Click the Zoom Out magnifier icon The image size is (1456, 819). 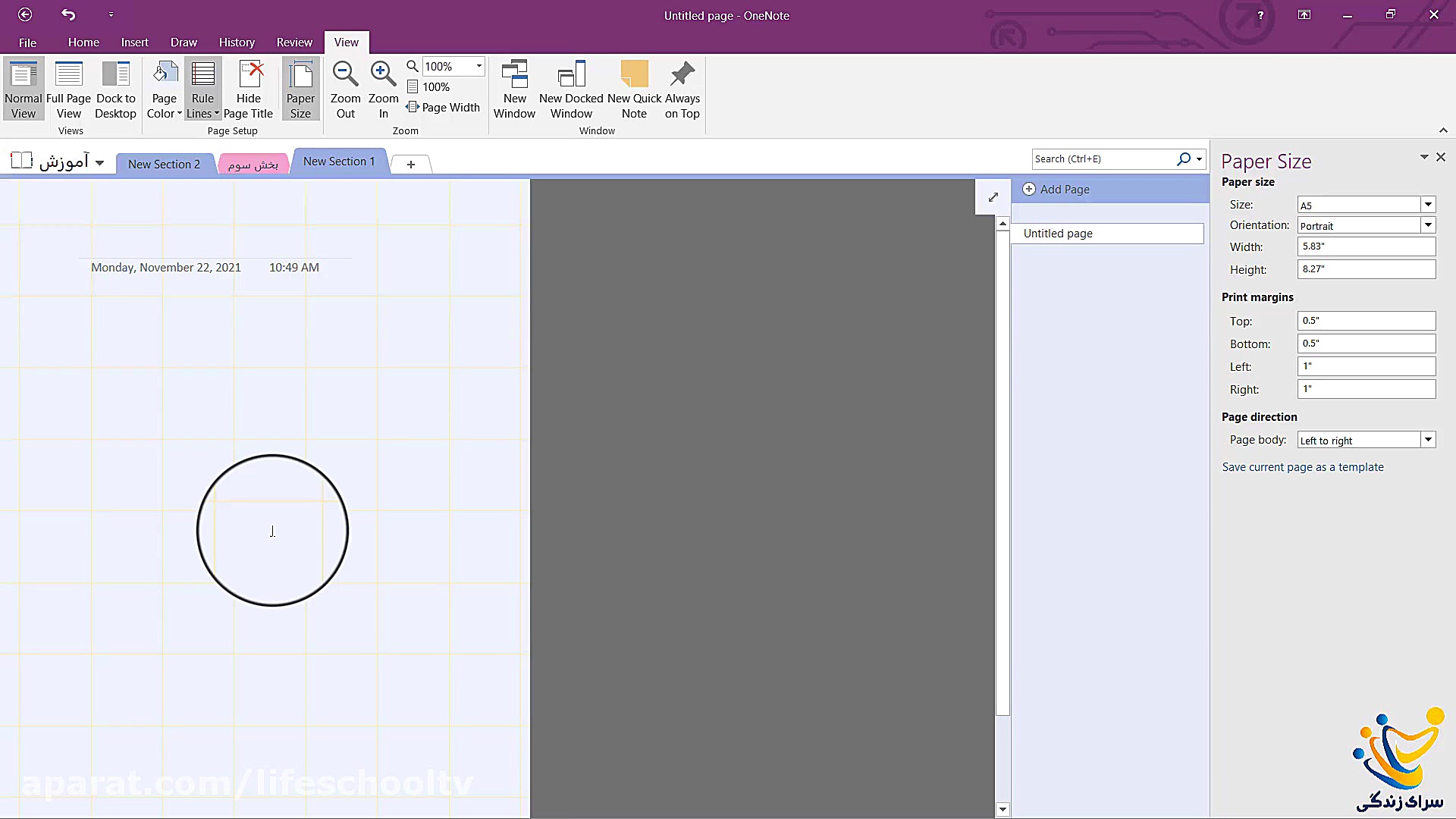[x=345, y=74]
